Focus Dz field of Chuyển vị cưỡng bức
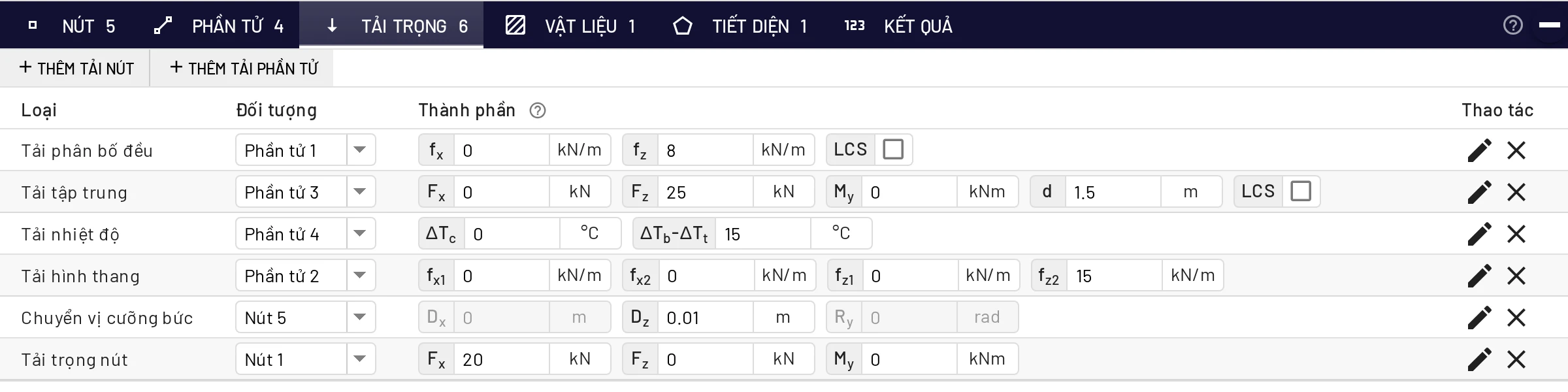 pyautogui.click(x=705, y=318)
